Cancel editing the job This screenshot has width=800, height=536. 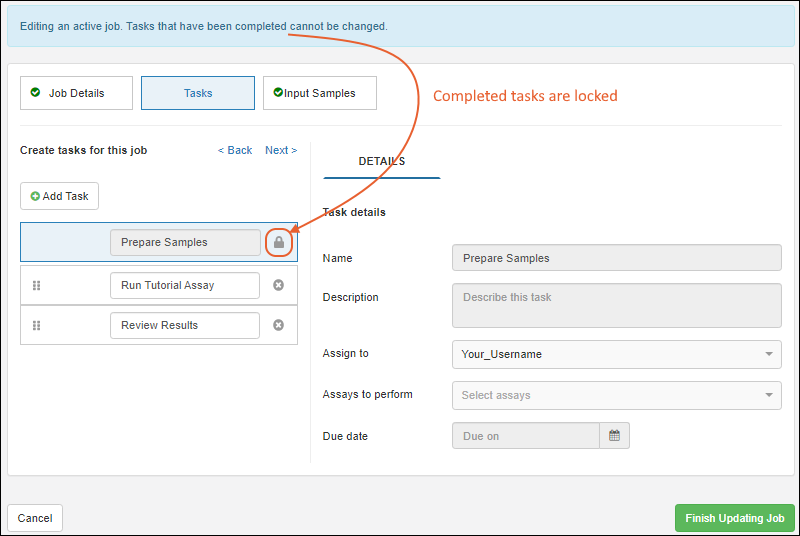[x=35, y=518]
